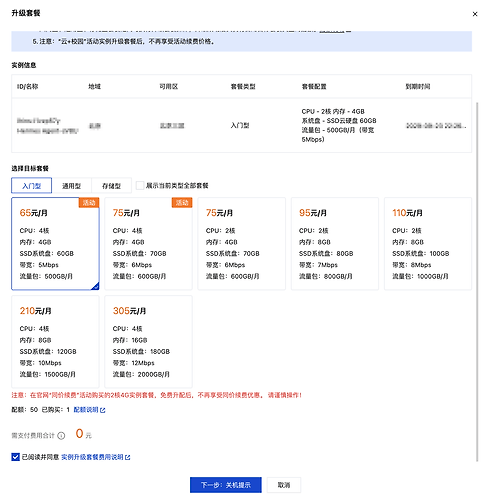The width and height of the screenshot is (485, 500).
Task: Choose the 75元/月 4核 70GB plan
Action: pos(148,243)
